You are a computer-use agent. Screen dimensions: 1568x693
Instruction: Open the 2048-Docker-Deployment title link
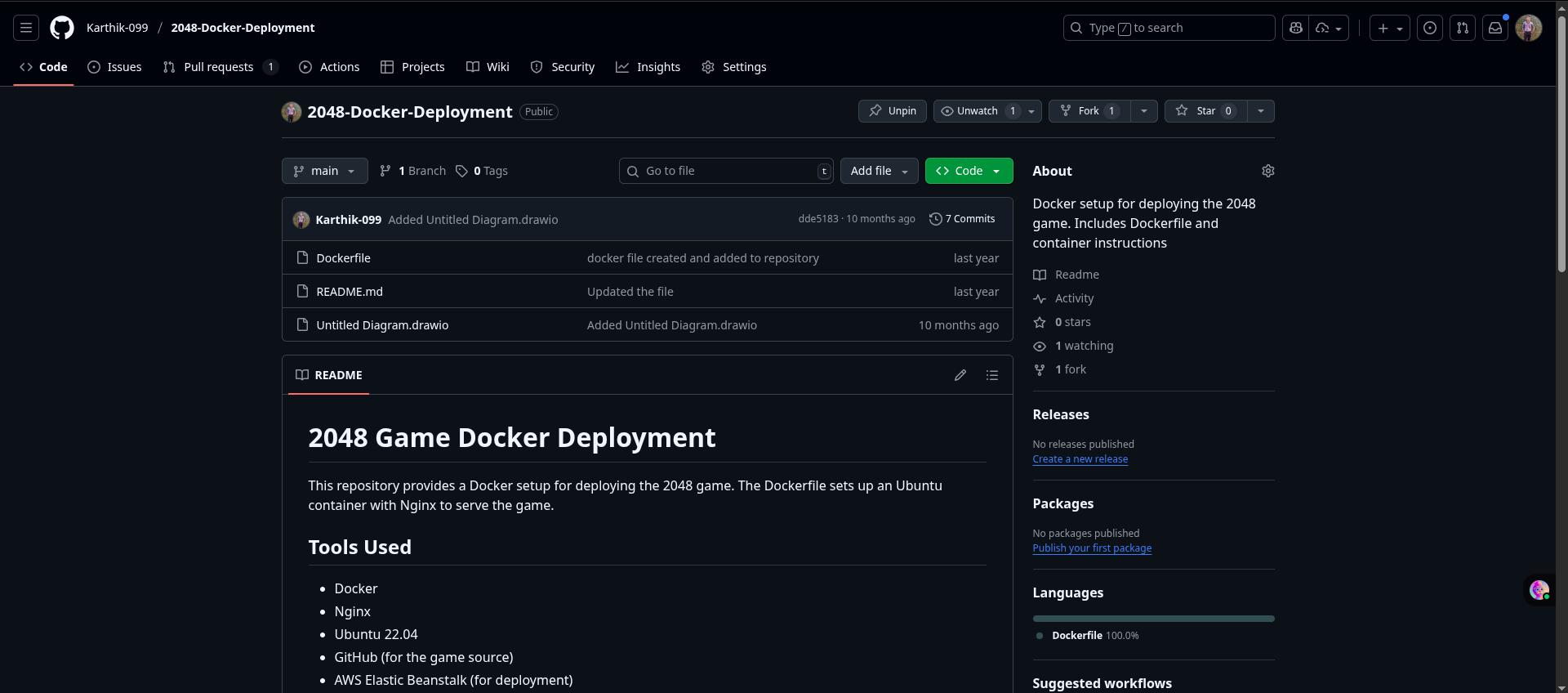point(410,112)
